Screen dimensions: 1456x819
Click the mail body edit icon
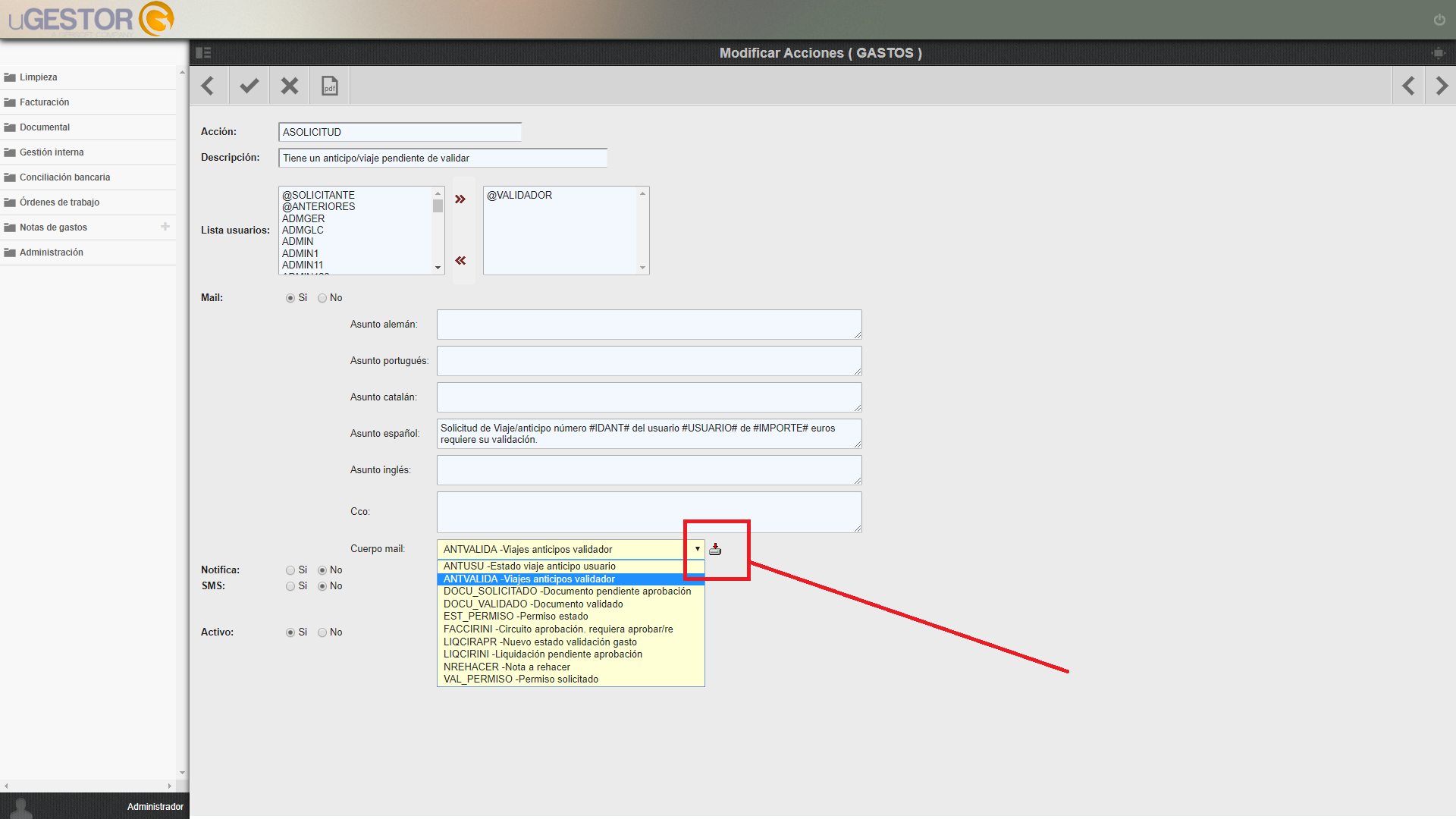(715, 549)
